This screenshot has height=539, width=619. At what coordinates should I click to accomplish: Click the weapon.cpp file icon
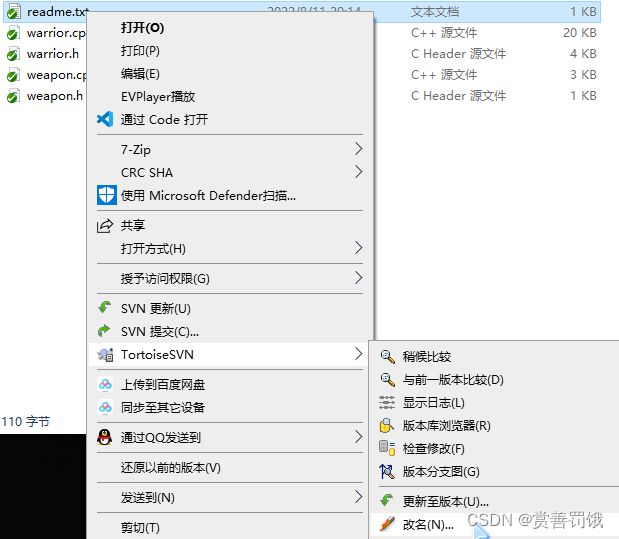[13, 75]
